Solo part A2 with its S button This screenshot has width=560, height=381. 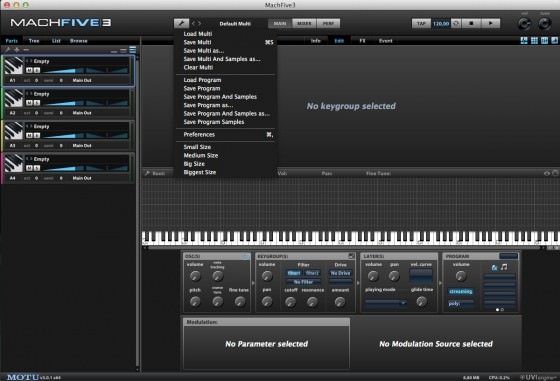coord(36,103)
